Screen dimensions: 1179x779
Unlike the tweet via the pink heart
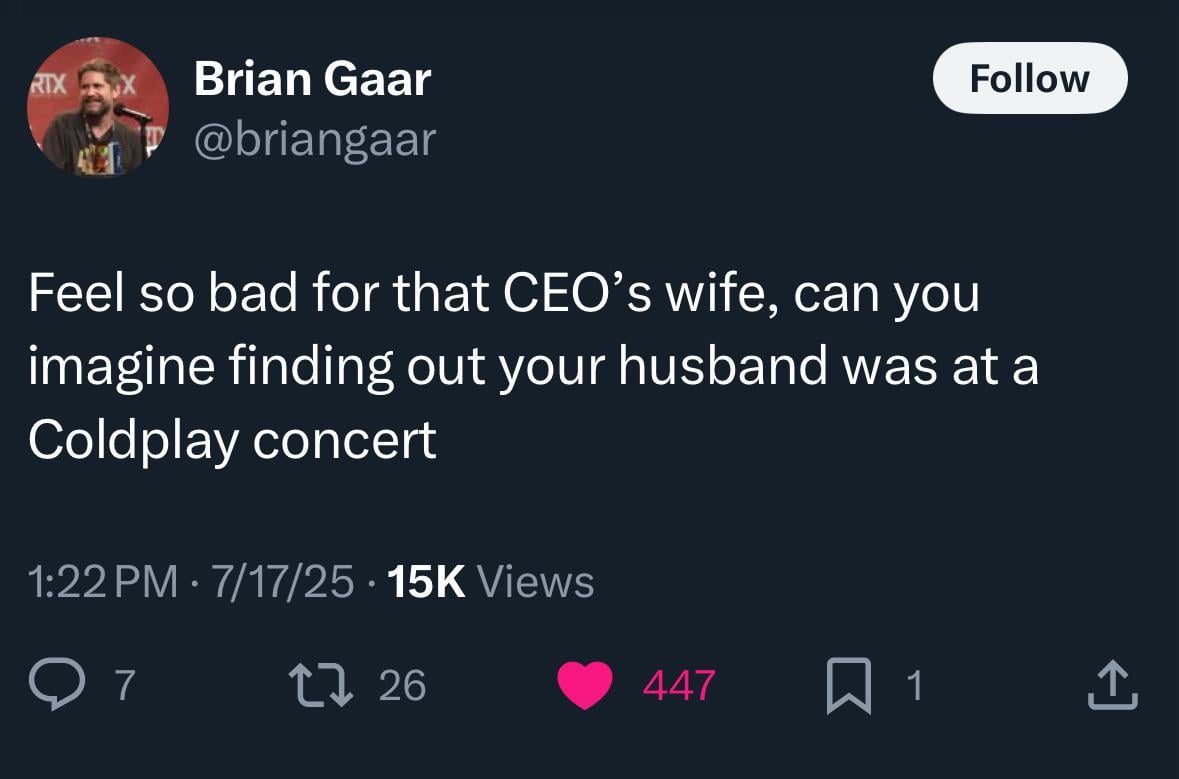(584, 685)
